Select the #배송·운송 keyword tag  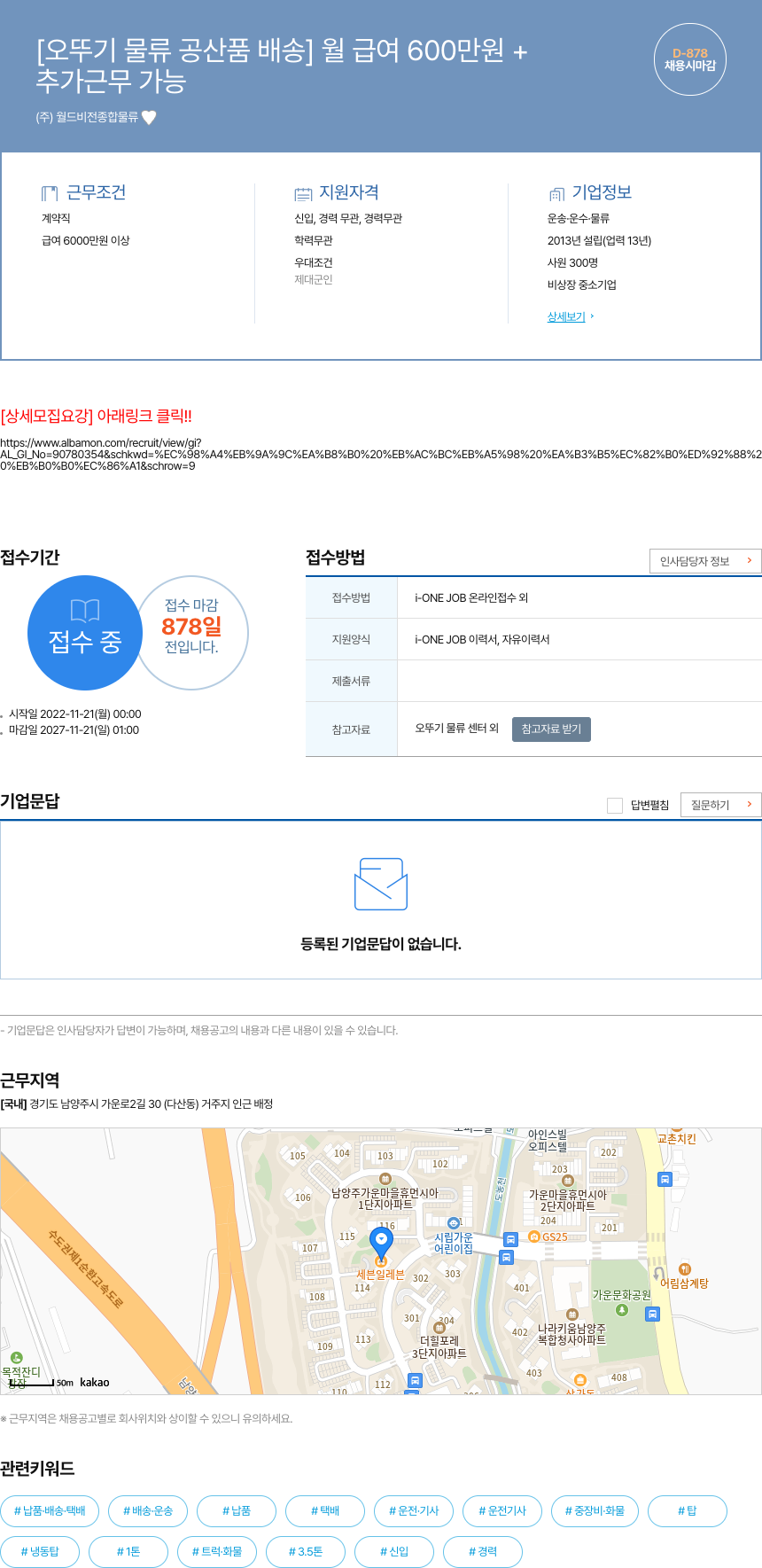148,1510
